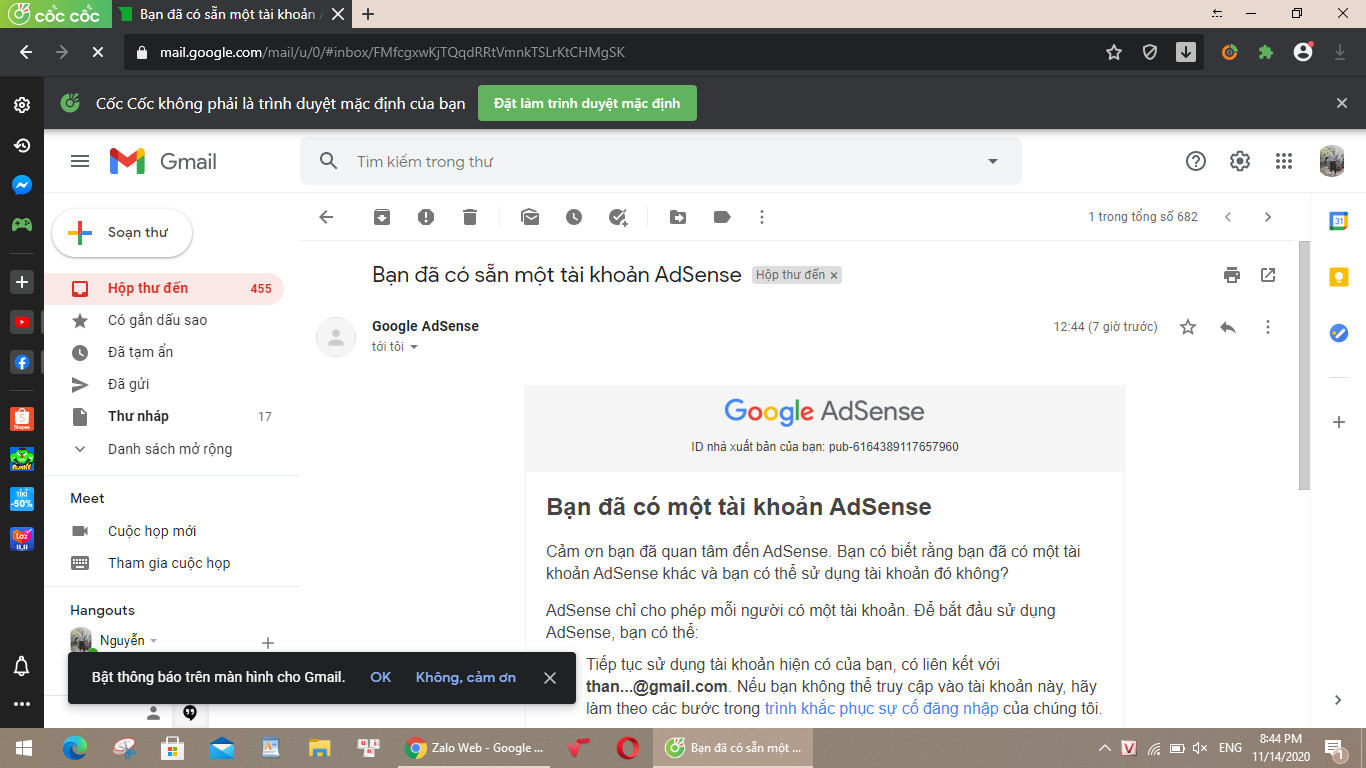This screenshot has width=1366, height=768.
Task: Open a new browser tab
Action: 368,14
